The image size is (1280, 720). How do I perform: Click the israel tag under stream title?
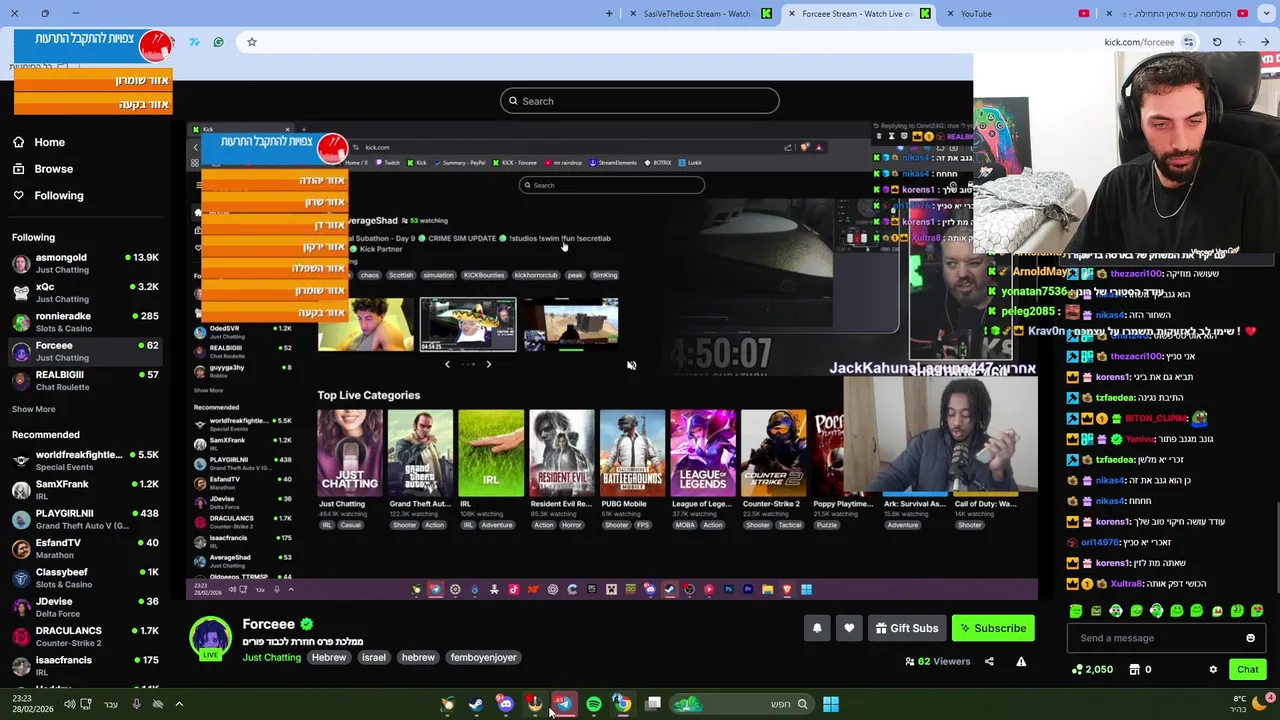click(x=374, y=658)
